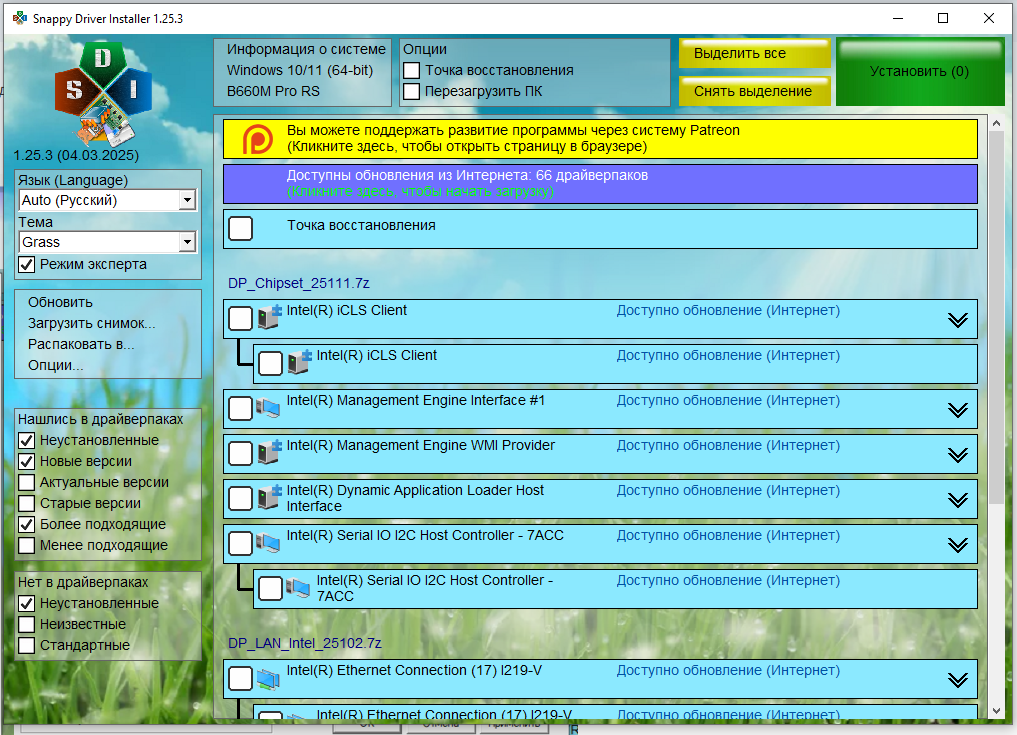The image size is (1017, 735).
Task: Click the Snappy Driver Installer logo
Action: 103,92
